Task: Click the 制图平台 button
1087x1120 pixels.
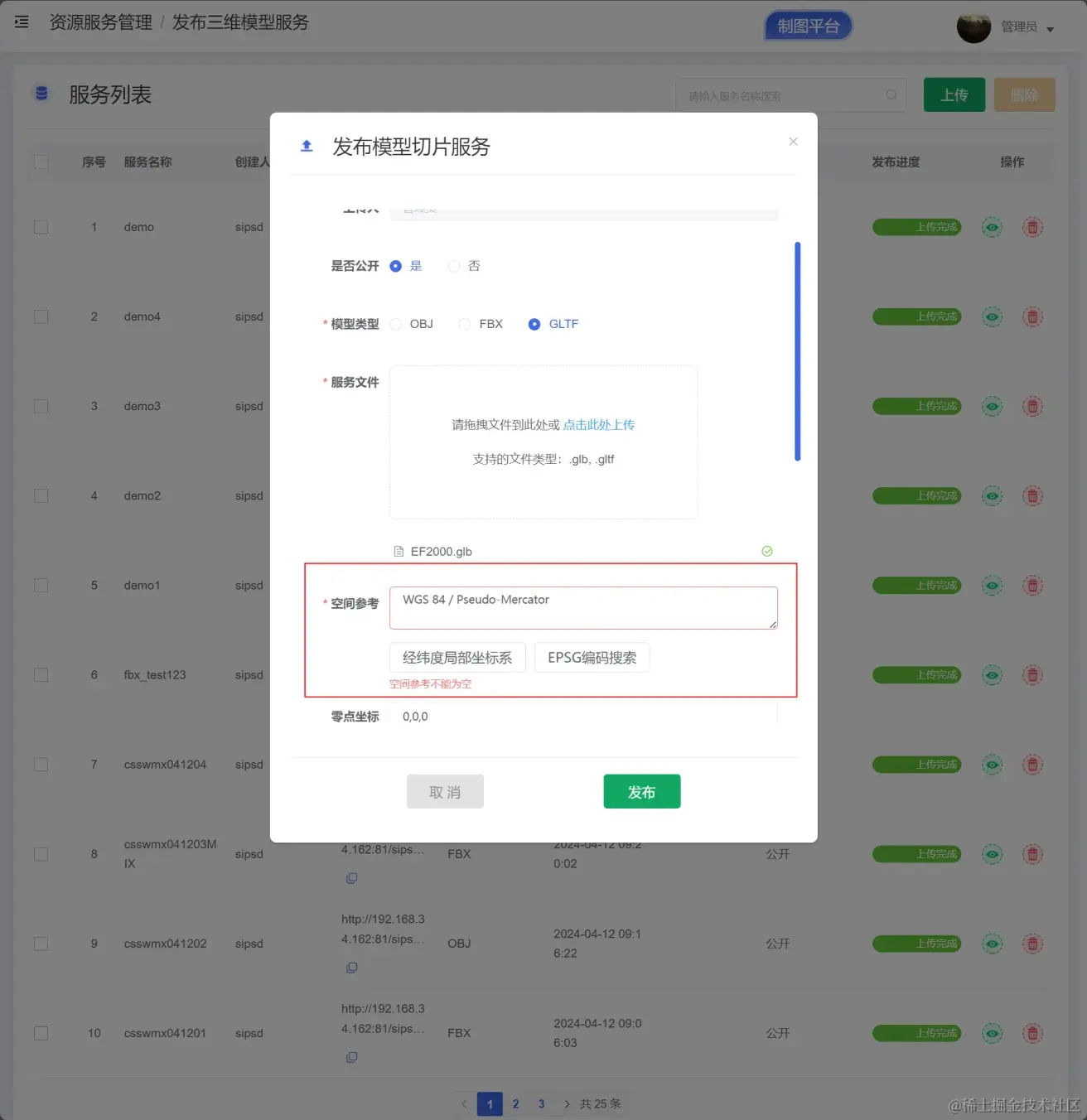Action: point(808,26)
